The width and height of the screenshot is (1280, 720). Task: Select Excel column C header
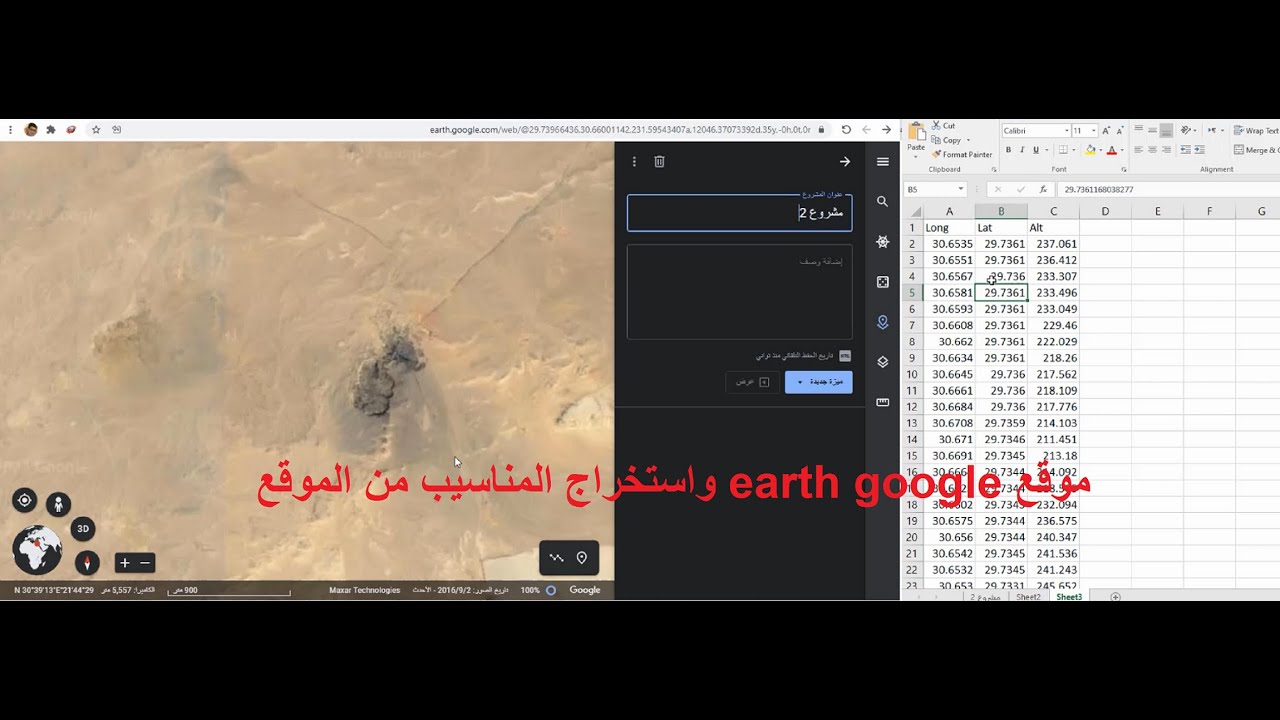point(1053,211)
